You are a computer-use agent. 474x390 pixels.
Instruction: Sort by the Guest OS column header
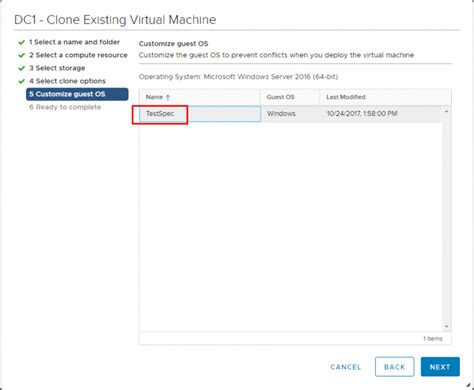[x=290, y=97]
